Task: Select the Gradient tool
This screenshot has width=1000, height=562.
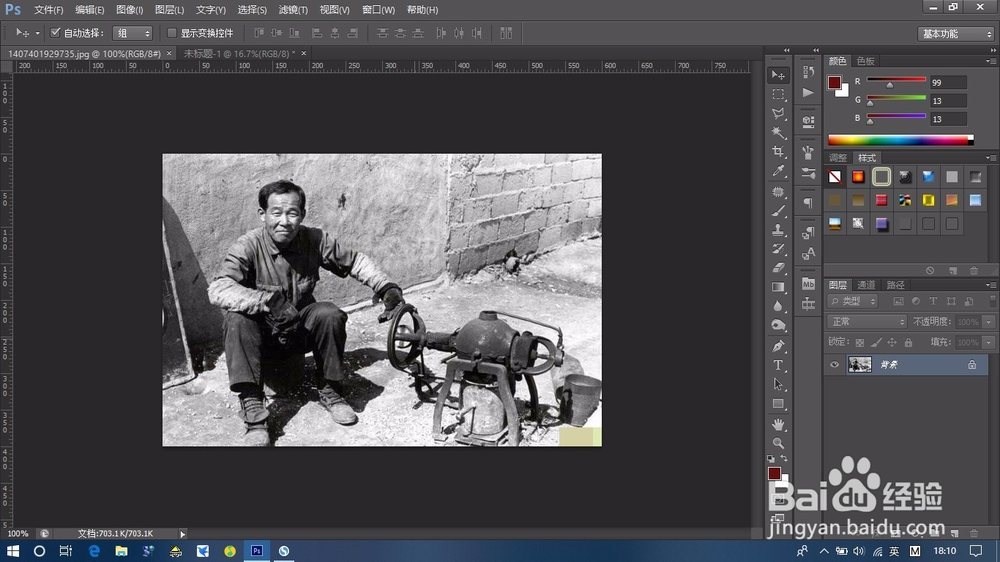Action: pos(778,287)
